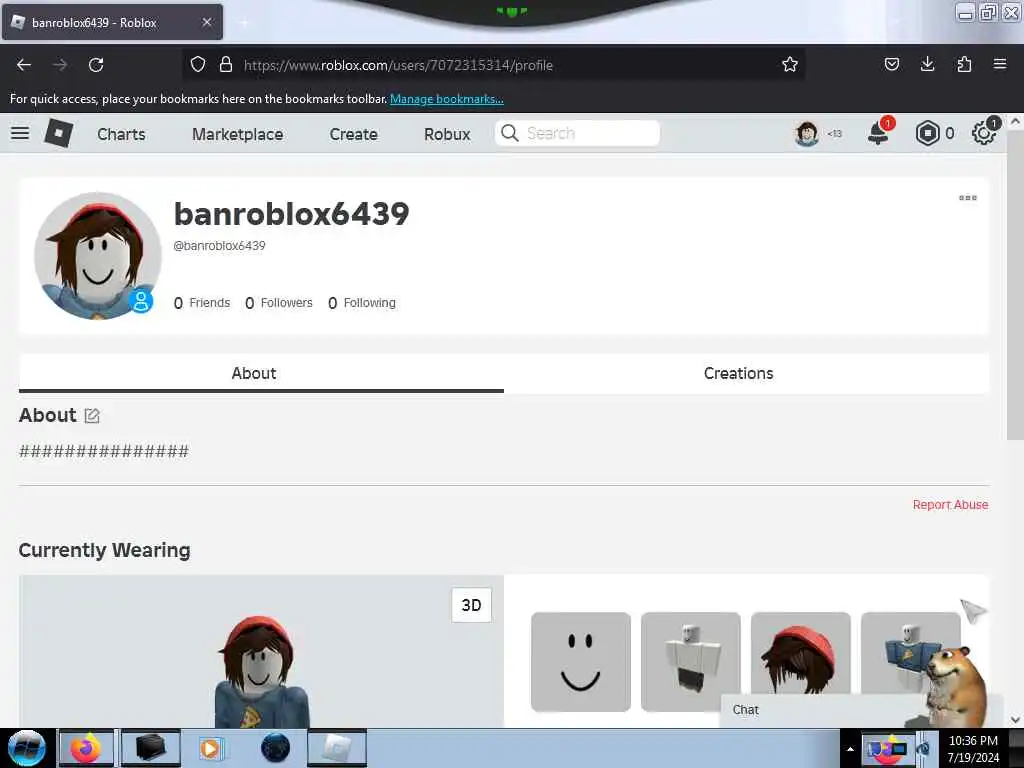Click the scrollbar up arrow
The height and width of the screenshot is (768, 1024).
(x=1015, y=121)
